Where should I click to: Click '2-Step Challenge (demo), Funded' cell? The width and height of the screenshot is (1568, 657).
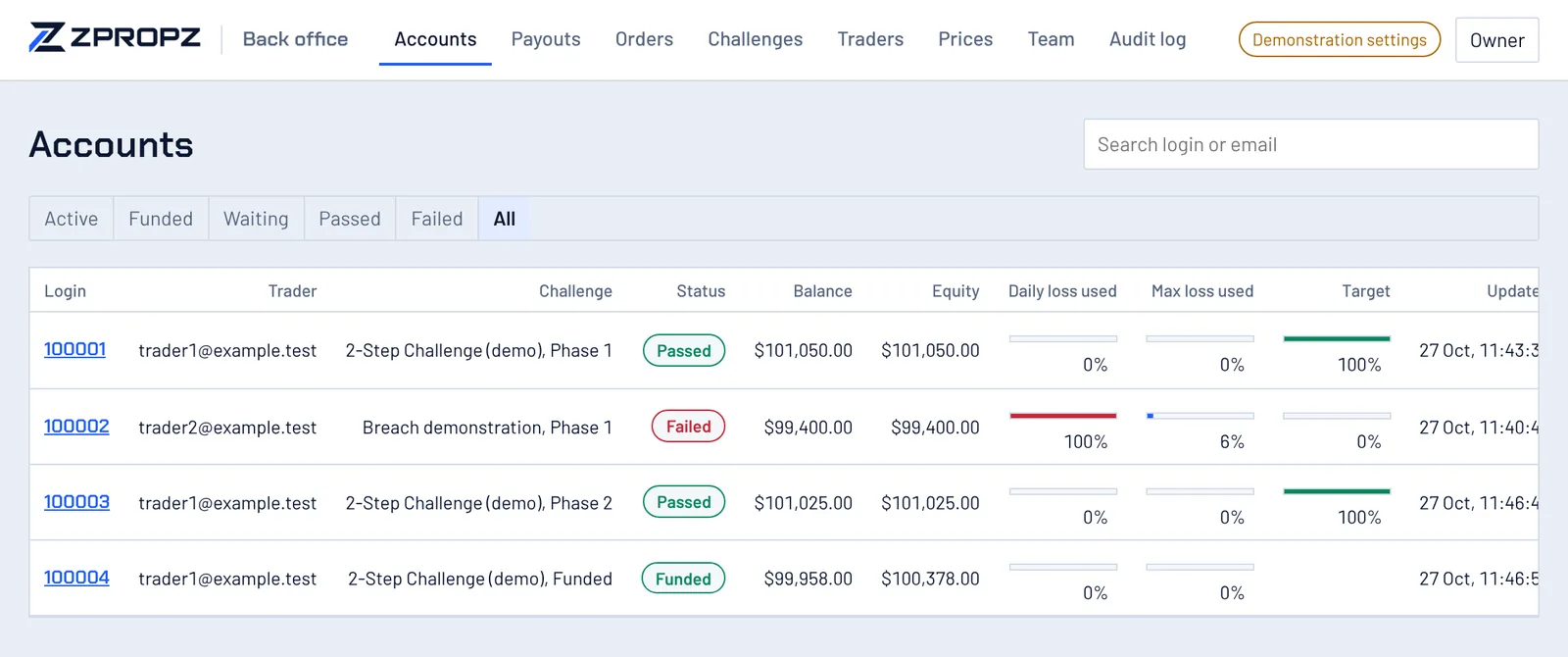[480, 579]
